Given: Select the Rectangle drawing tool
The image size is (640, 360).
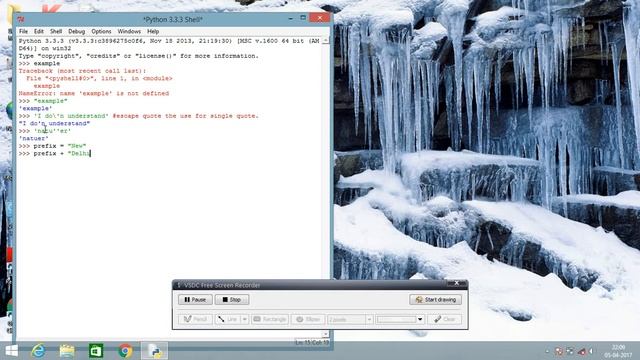Looking at the screenshot, I should coord(270,319).
